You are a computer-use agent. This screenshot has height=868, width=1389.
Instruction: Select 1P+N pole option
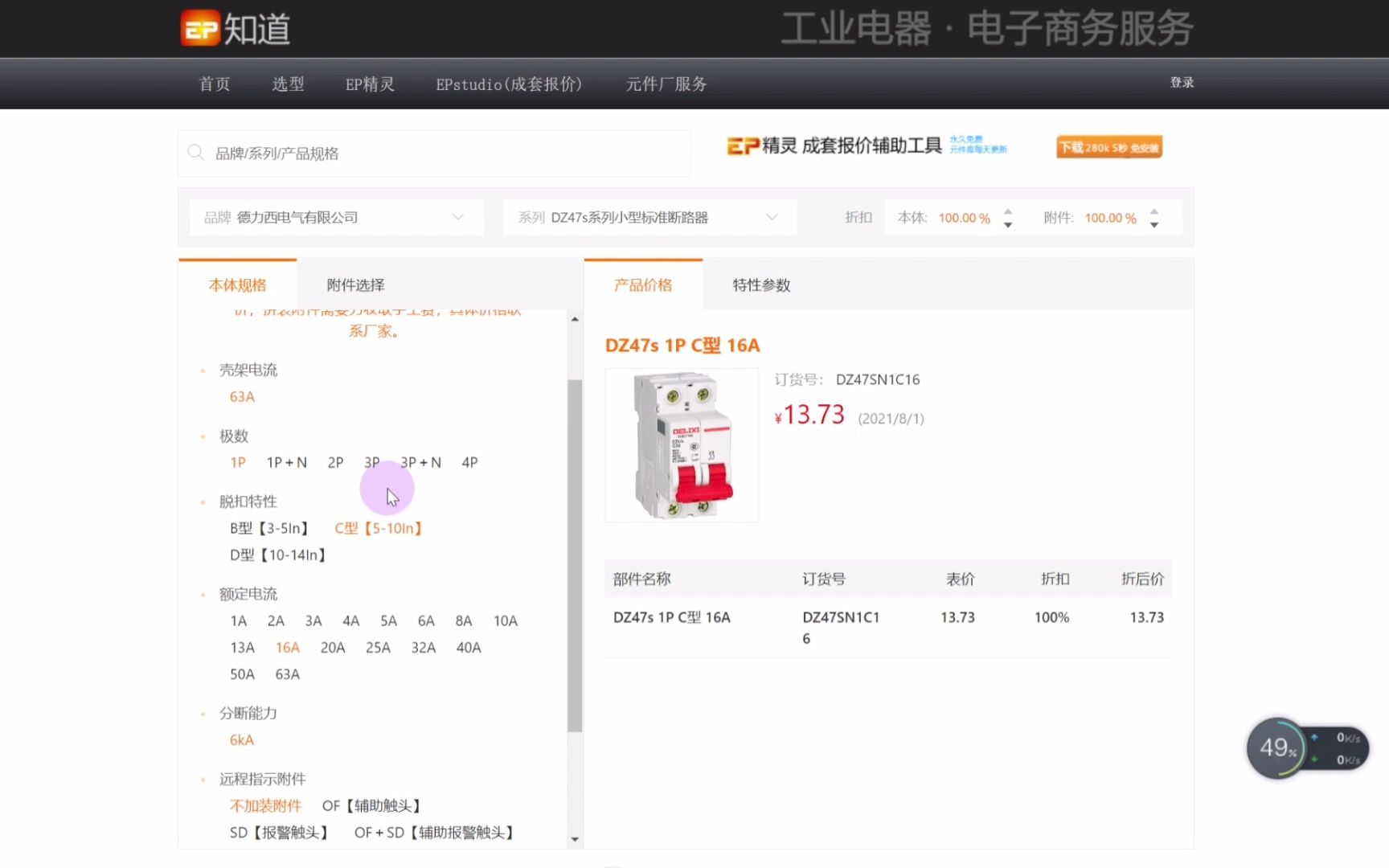(x=287, y=462)
